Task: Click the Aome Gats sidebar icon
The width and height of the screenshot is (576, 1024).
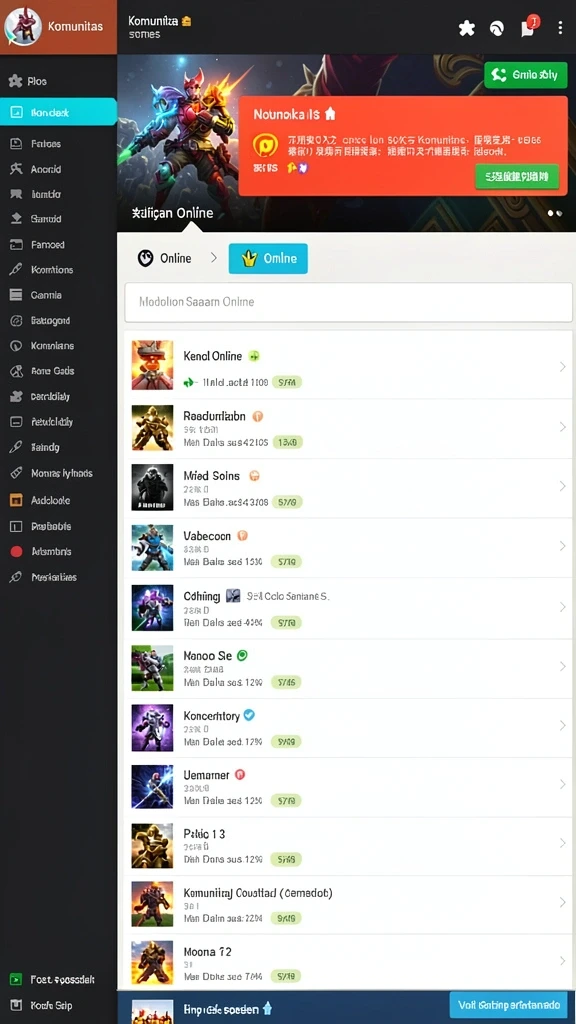Action: 16,371
